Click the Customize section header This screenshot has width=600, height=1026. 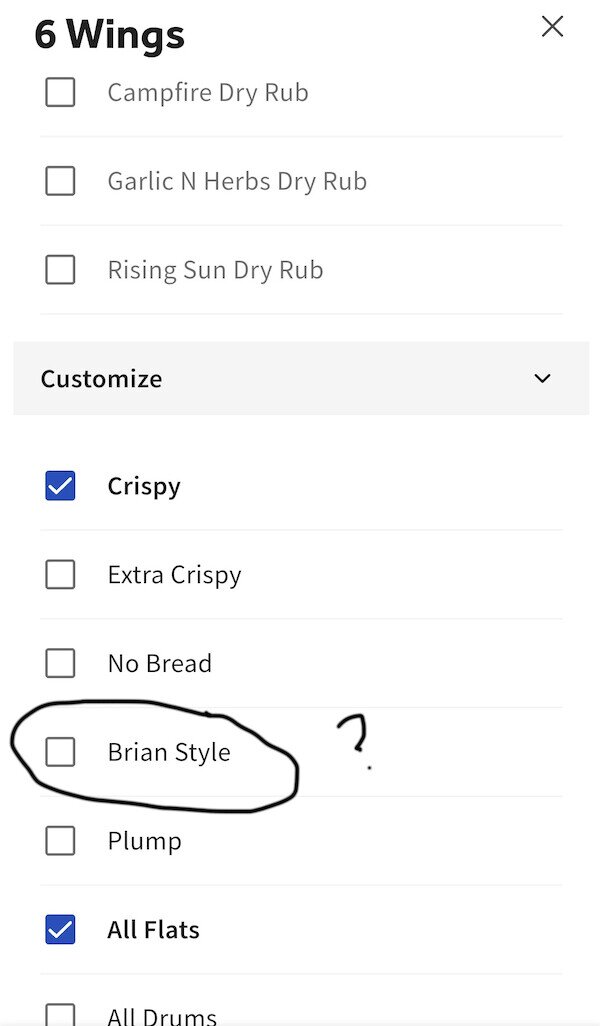pos(101,379)
